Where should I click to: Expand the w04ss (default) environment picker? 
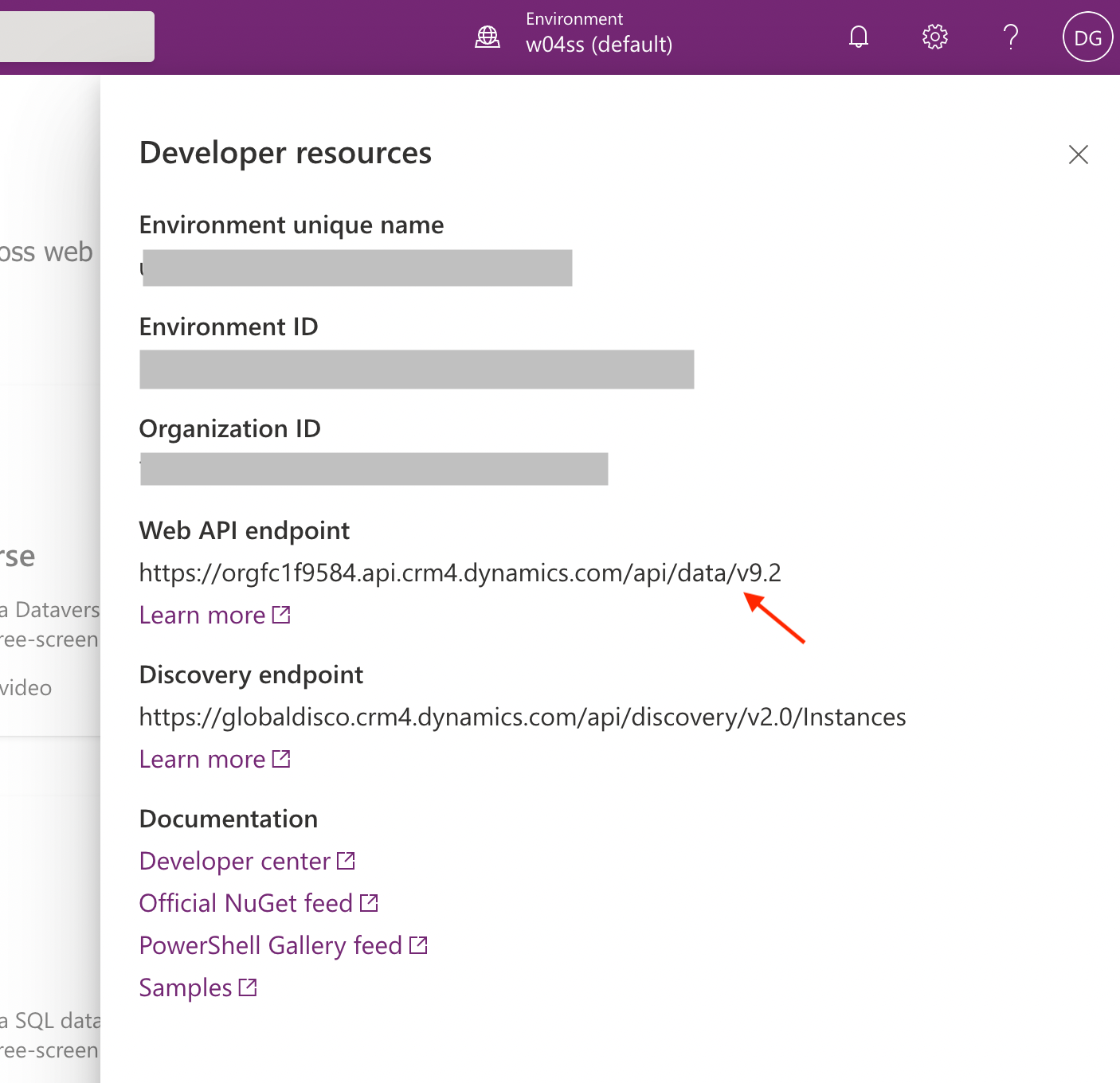click(x=598, y=45)
